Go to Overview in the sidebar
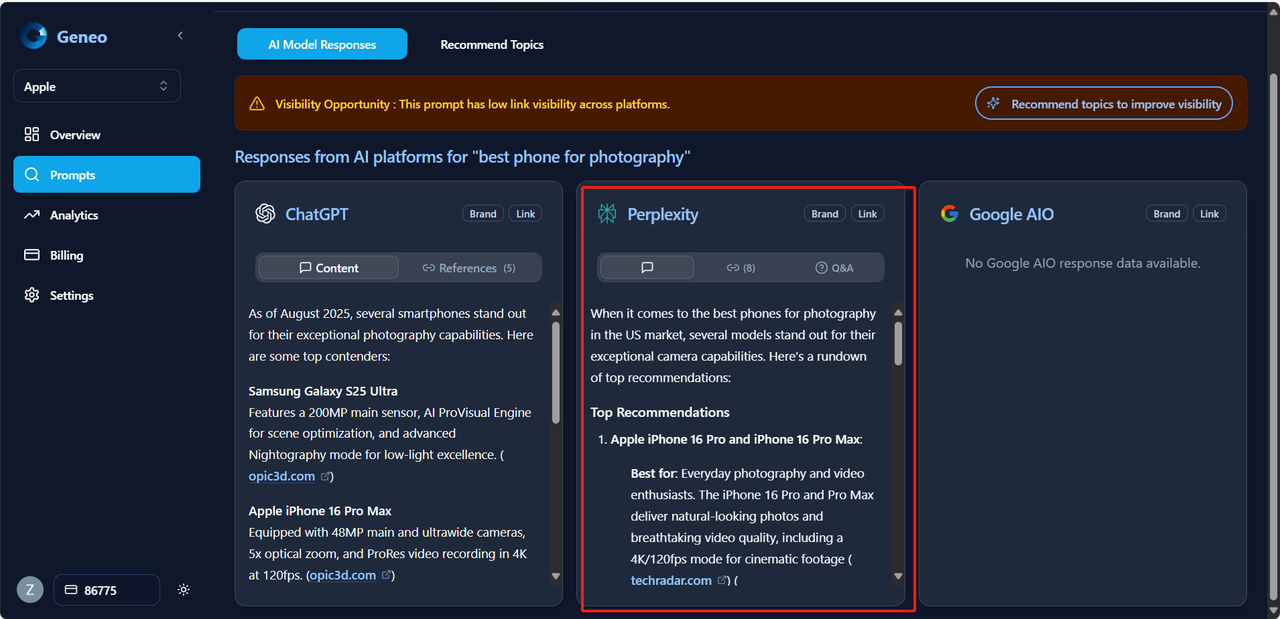Screen dimensions: 1280x619 point(107,135)
